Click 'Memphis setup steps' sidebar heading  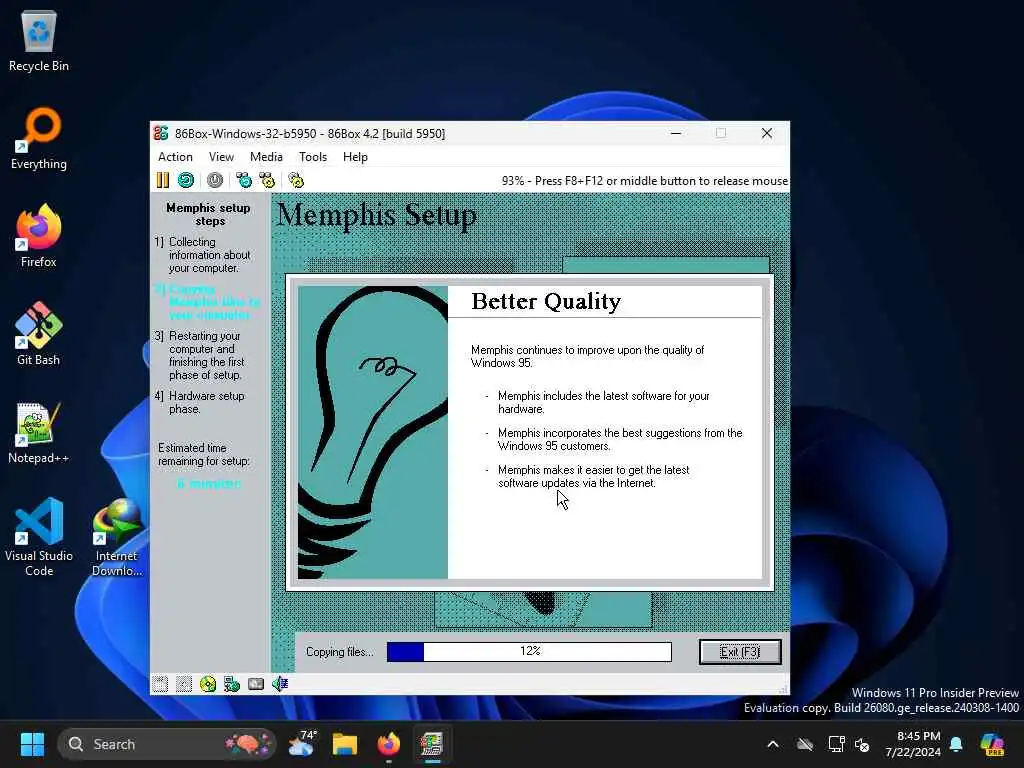[208, 214]
